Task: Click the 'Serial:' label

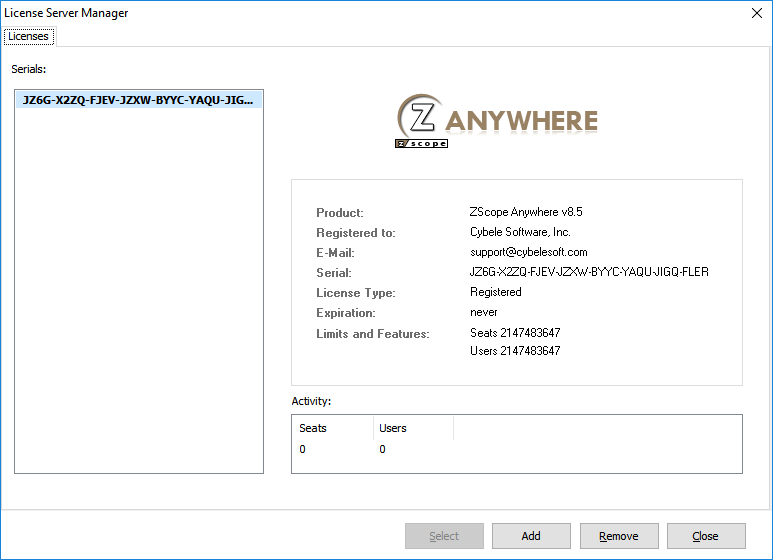Action: 334,273
